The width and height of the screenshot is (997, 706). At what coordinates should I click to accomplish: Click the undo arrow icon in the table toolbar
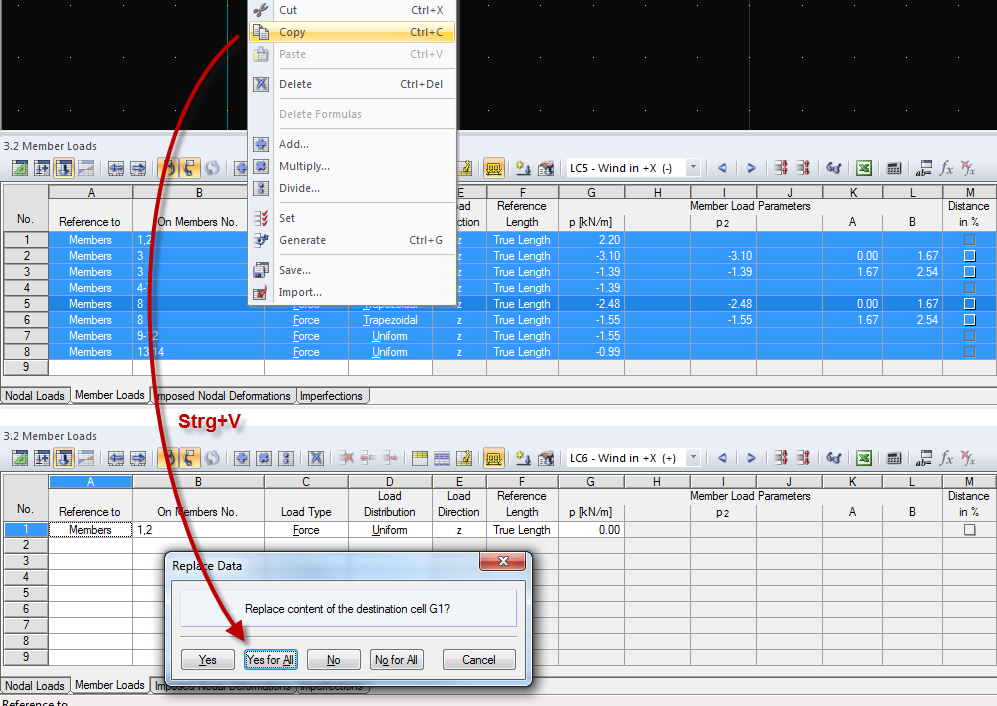(x=167, y=167)
